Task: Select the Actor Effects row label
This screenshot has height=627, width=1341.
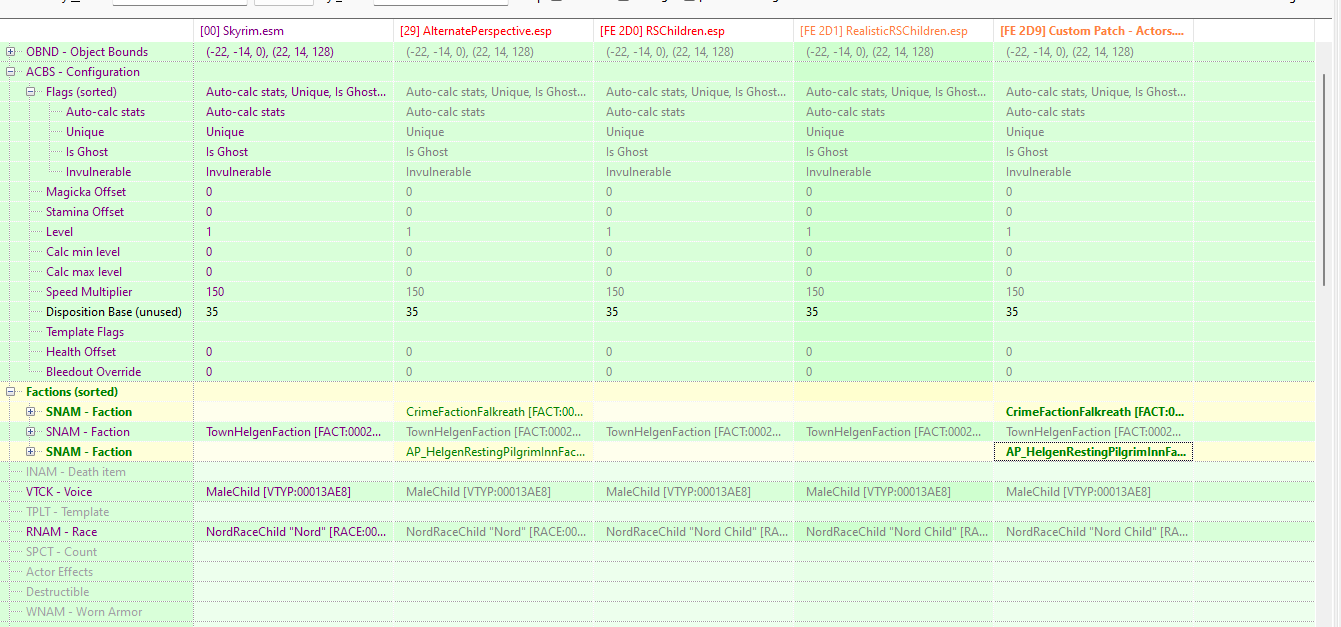Action: [59, 572]
